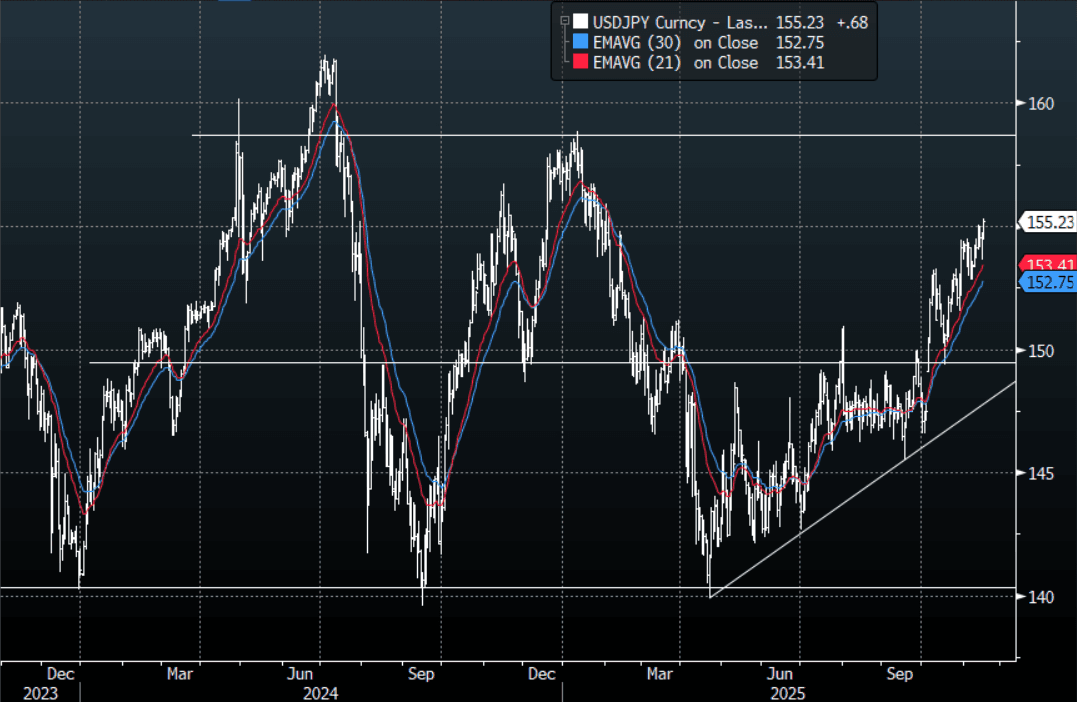The image size is (1077, 702).
Task: Click the Sep 2025 month marker
Action: click(901, 674)
